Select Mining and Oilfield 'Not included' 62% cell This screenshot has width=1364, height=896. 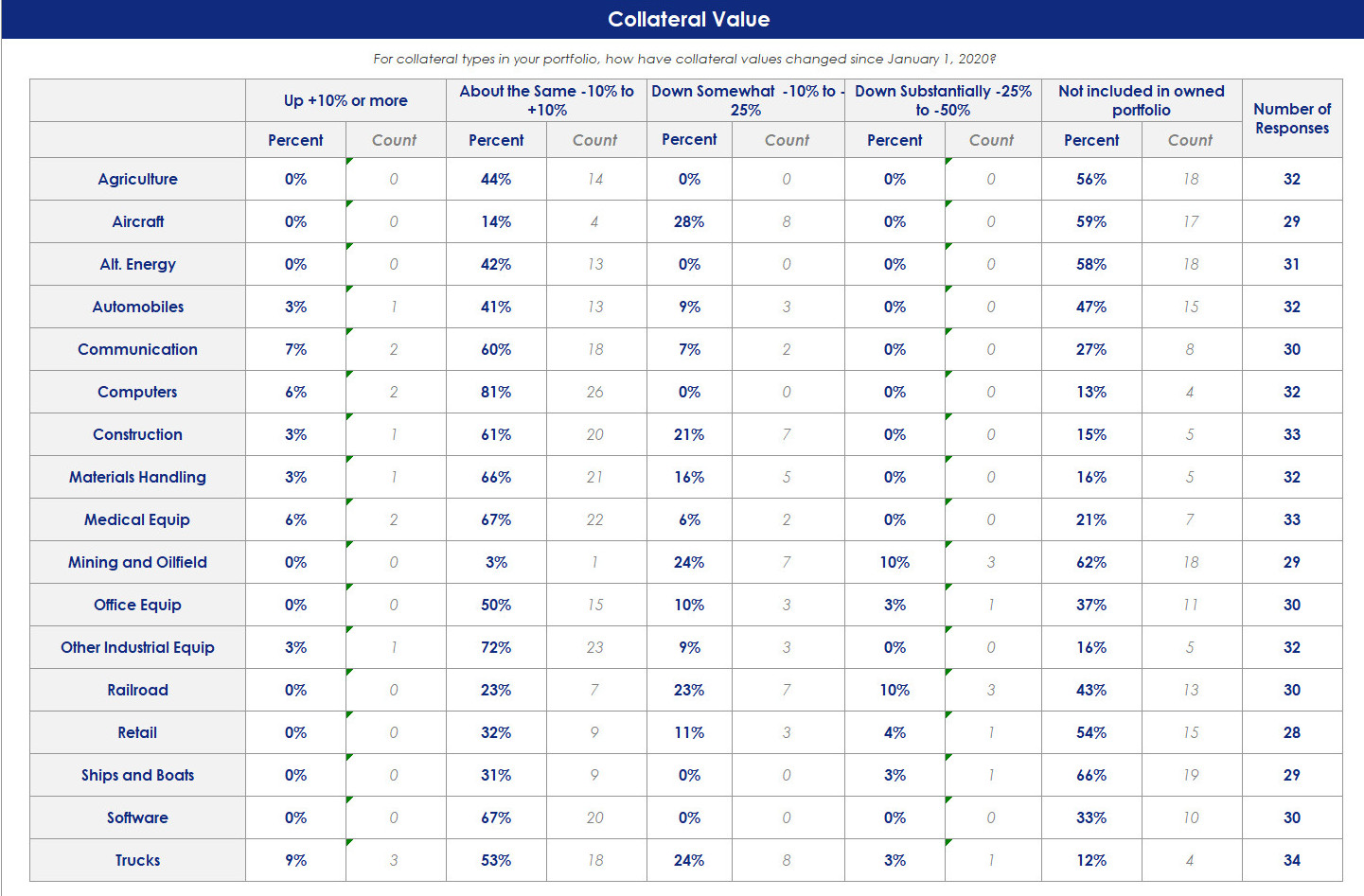[1091, 562]
